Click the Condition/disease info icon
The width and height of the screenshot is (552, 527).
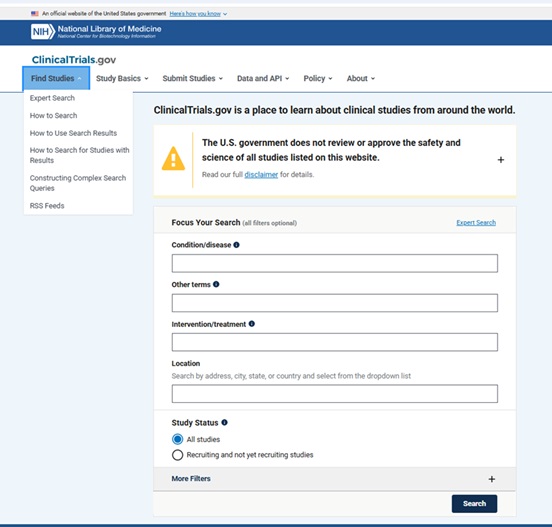[x=237, y=245]
